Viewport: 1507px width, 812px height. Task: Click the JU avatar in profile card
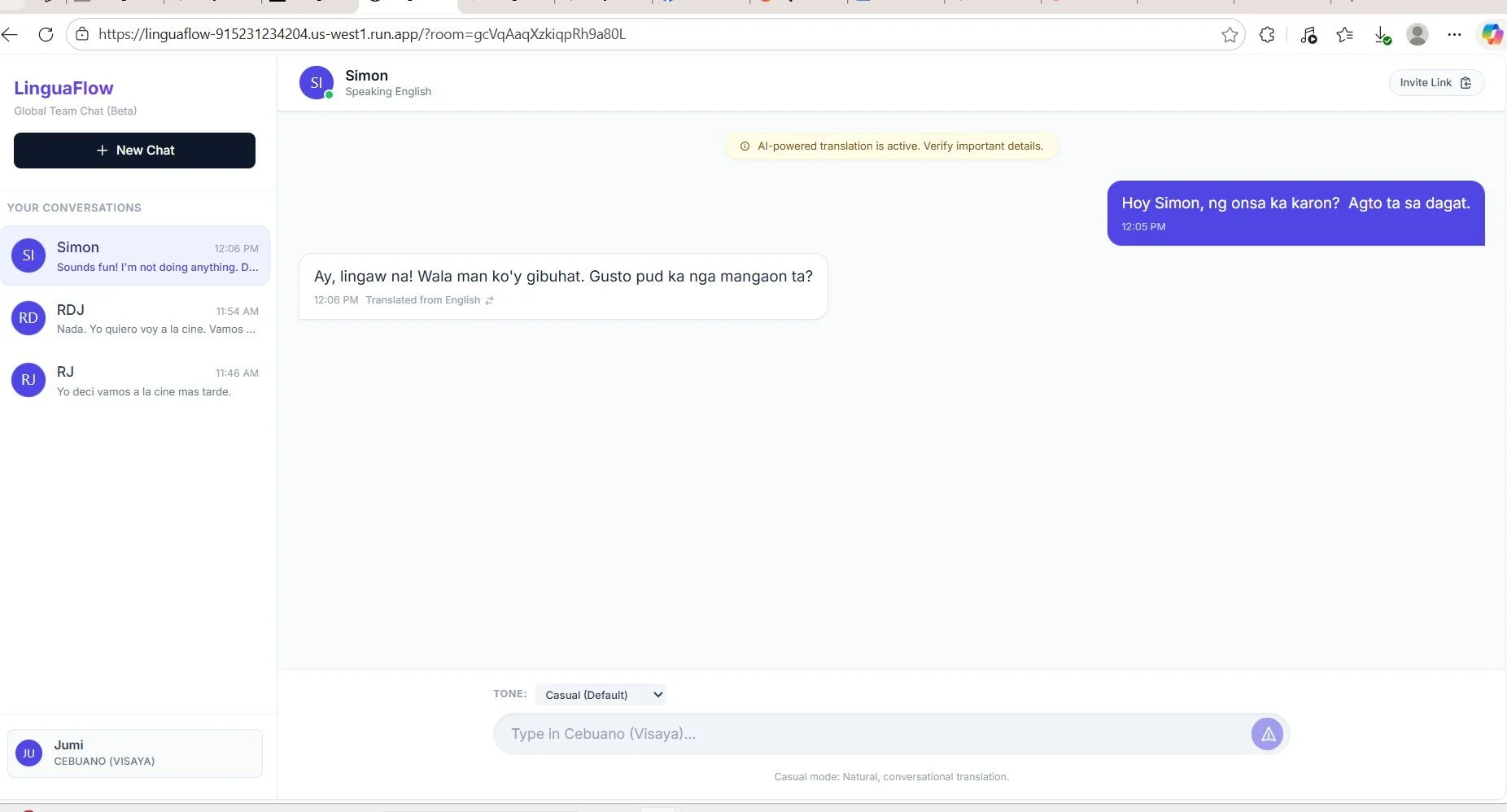pyautogui.click(x=28, y=753)
